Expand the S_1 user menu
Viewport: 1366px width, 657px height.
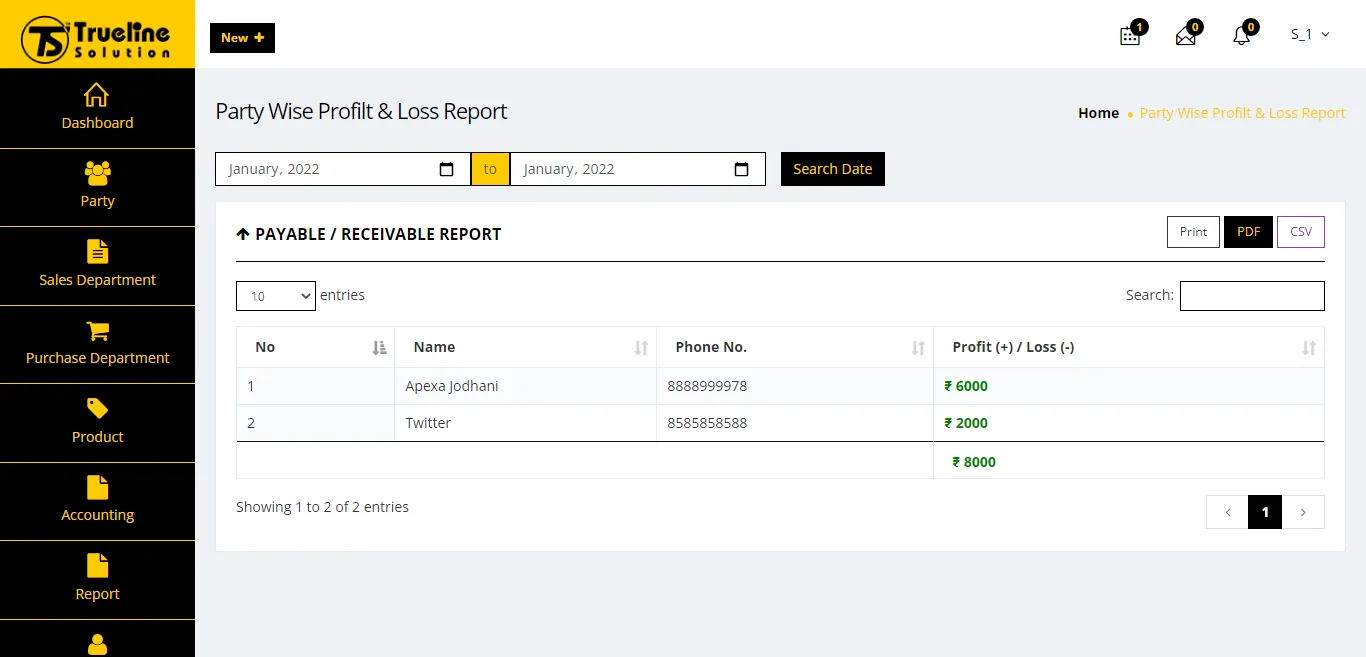click(1310, 34)
